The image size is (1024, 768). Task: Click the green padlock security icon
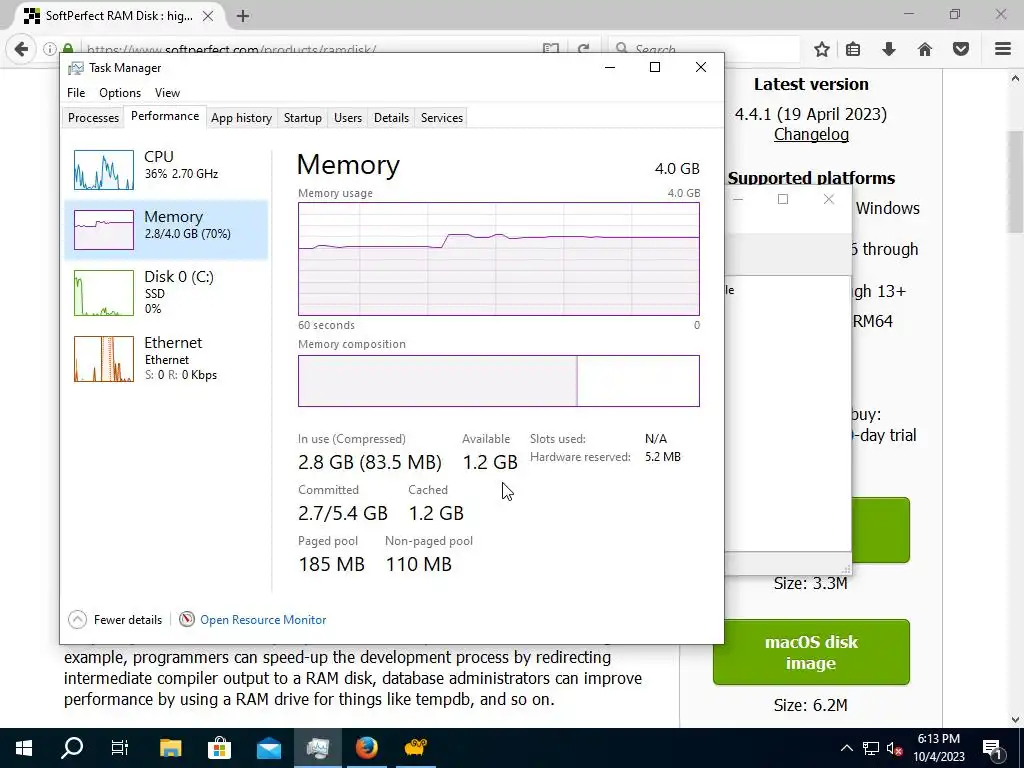(67, 49)
